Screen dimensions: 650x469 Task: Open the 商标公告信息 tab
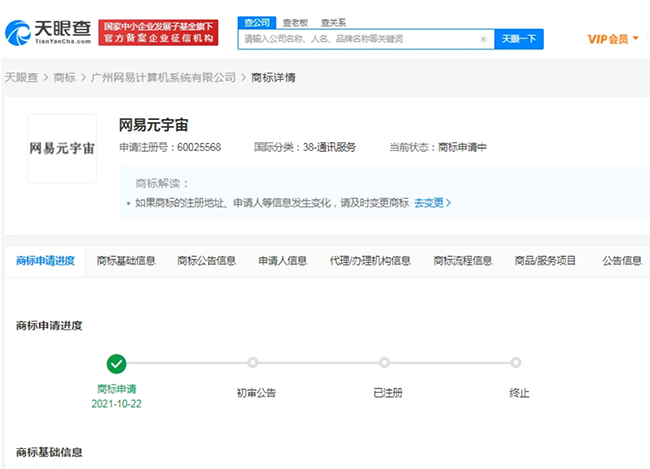[x=206, y=261]
